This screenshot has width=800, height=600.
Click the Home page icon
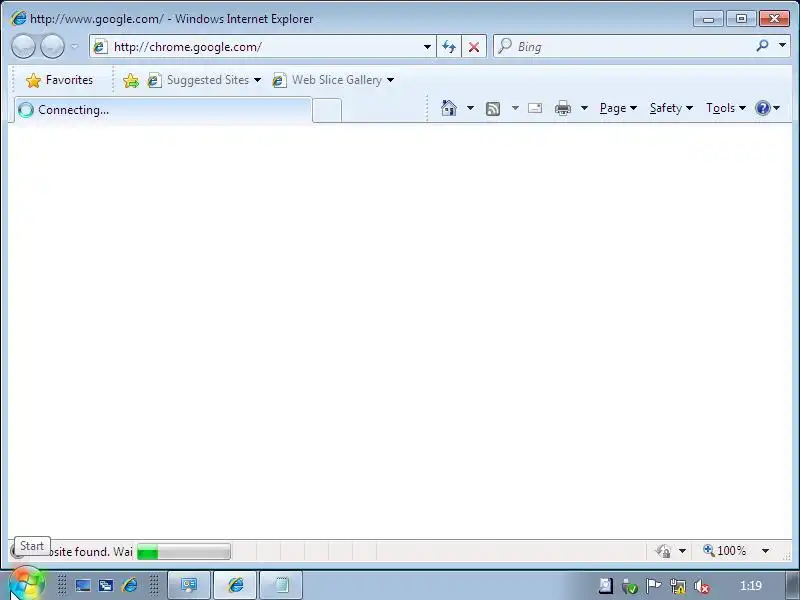click(x=448, y=108)
